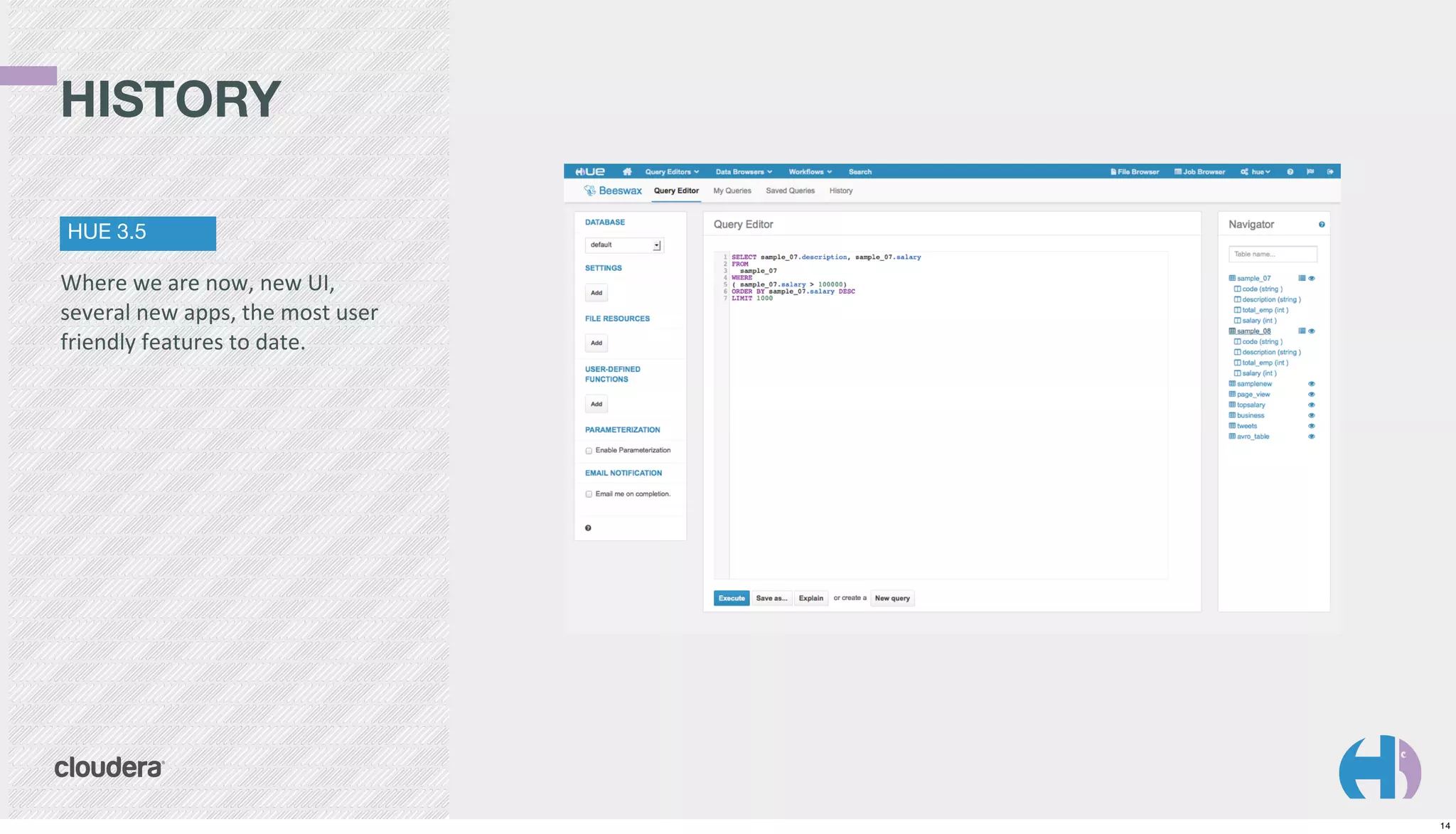Open the Job Browser from the navbar

click(1199, 172)
